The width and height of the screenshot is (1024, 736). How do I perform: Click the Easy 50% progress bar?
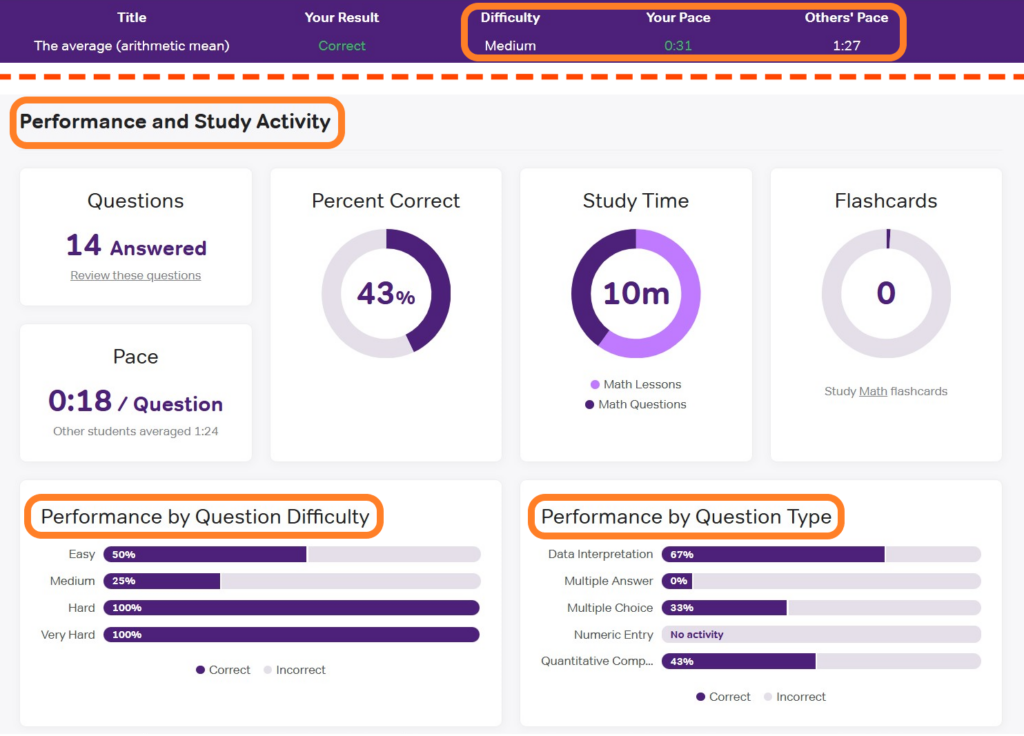click(x=207, y=554)
